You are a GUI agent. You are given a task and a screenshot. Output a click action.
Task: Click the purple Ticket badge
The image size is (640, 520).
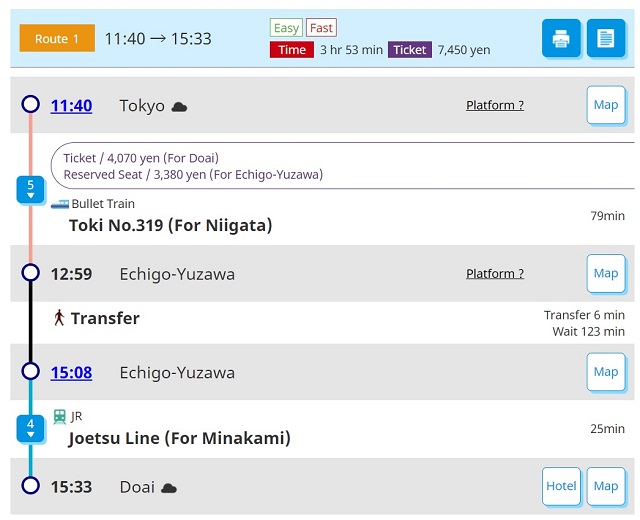[x=410, y=50]
